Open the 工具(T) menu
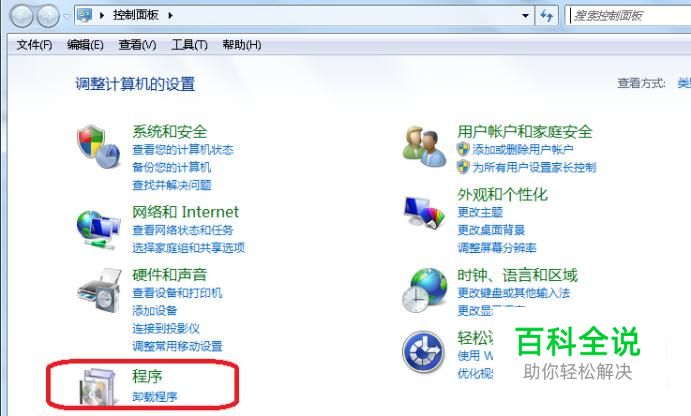The image size is (691, 416). click(189, 45)
